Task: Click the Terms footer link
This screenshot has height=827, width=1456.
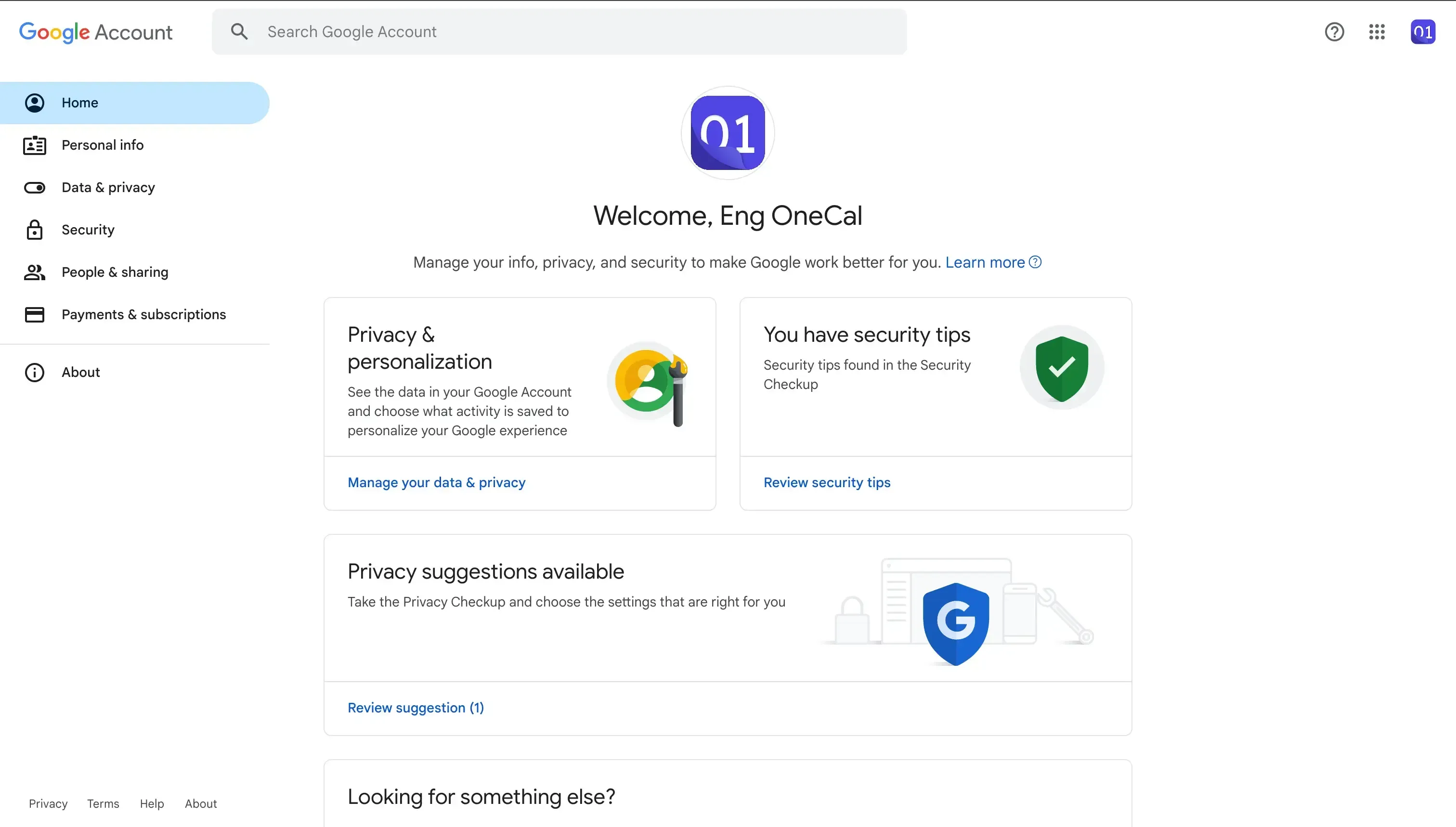Action: (x=103, y=803)
